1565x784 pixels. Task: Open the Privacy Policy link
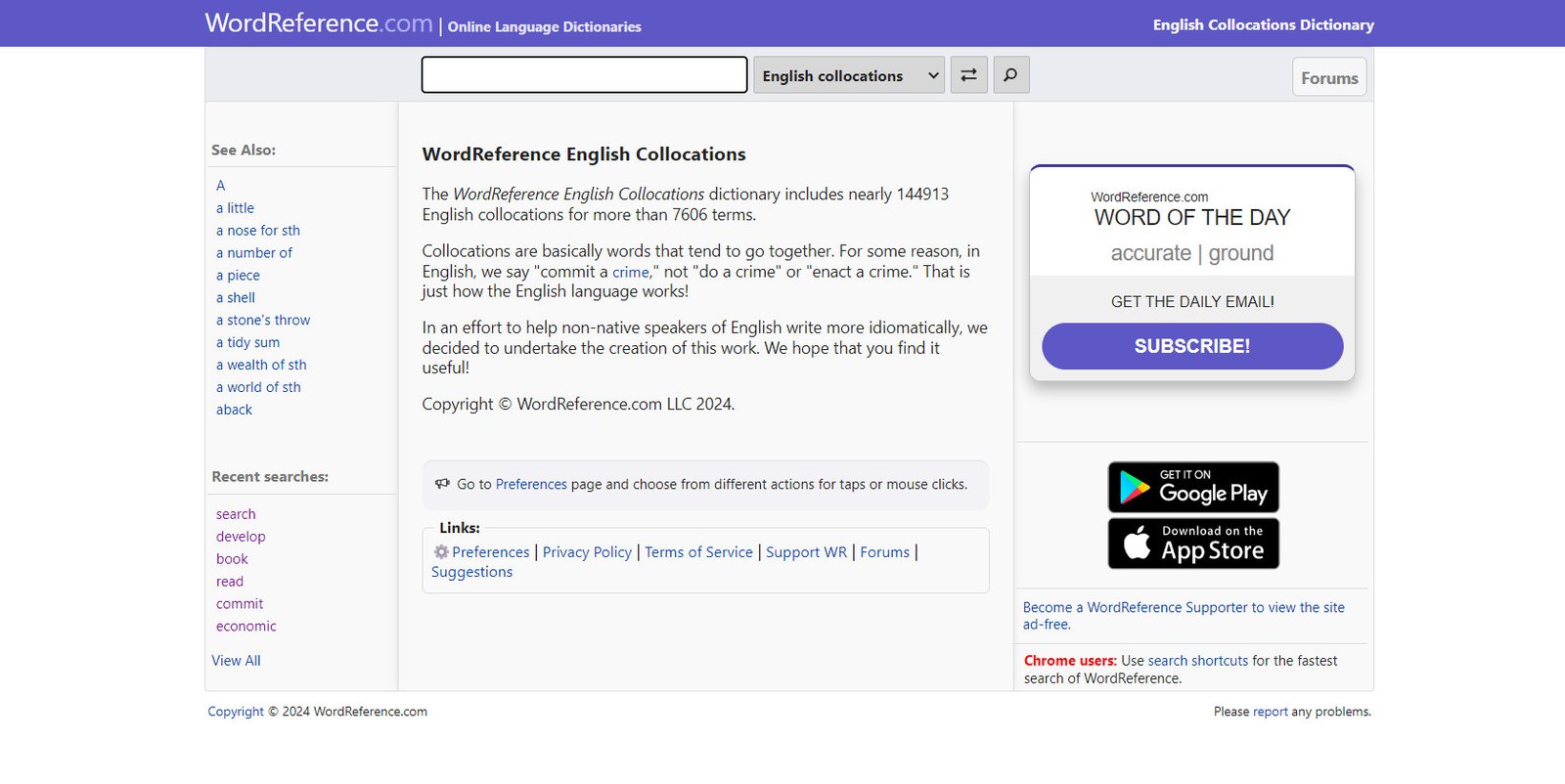click(587, 552)
